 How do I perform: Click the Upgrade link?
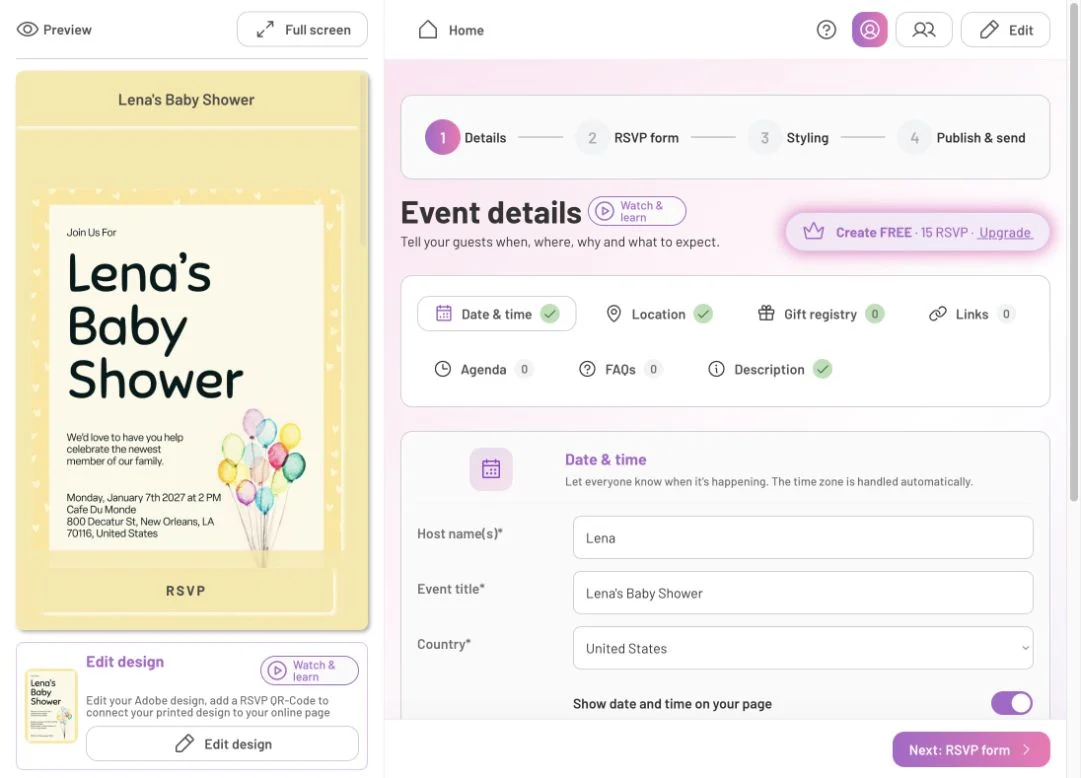(1004, 232)
